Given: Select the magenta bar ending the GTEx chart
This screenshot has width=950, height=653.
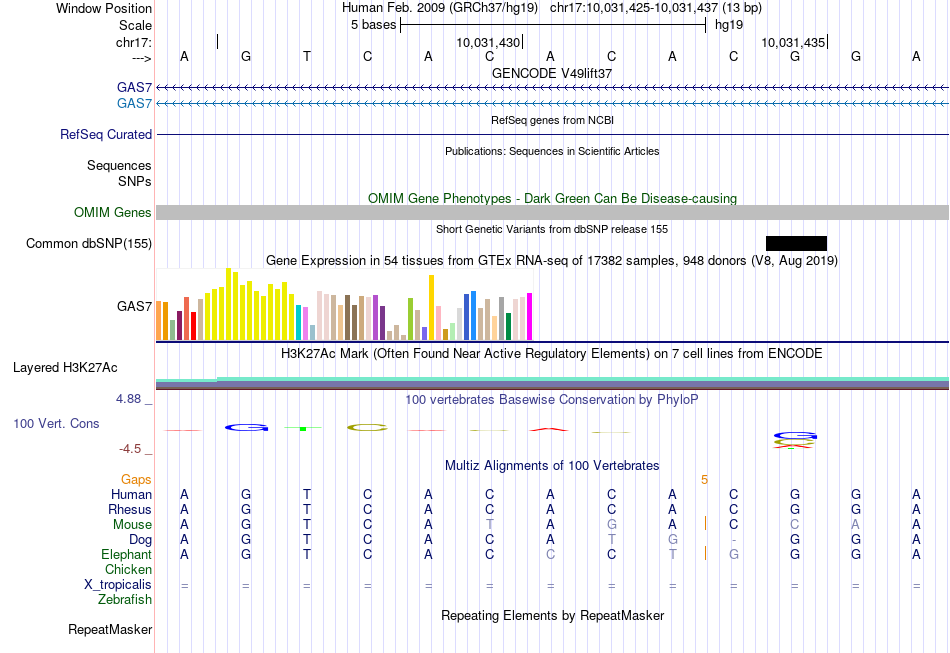Looking at the screenshot, I should click(529, 317).
